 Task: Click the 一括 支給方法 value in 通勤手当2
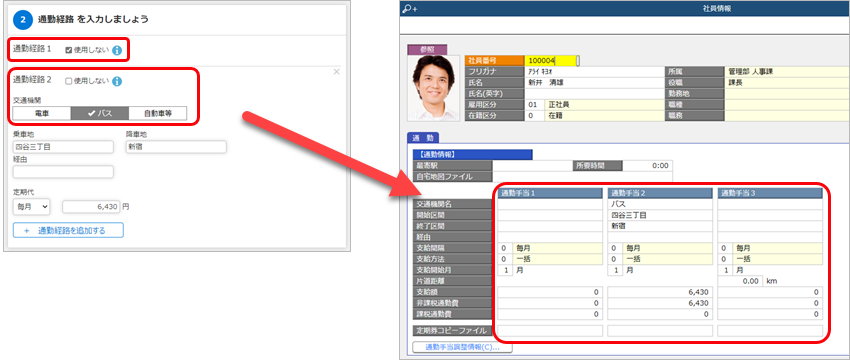click(668, 259)
